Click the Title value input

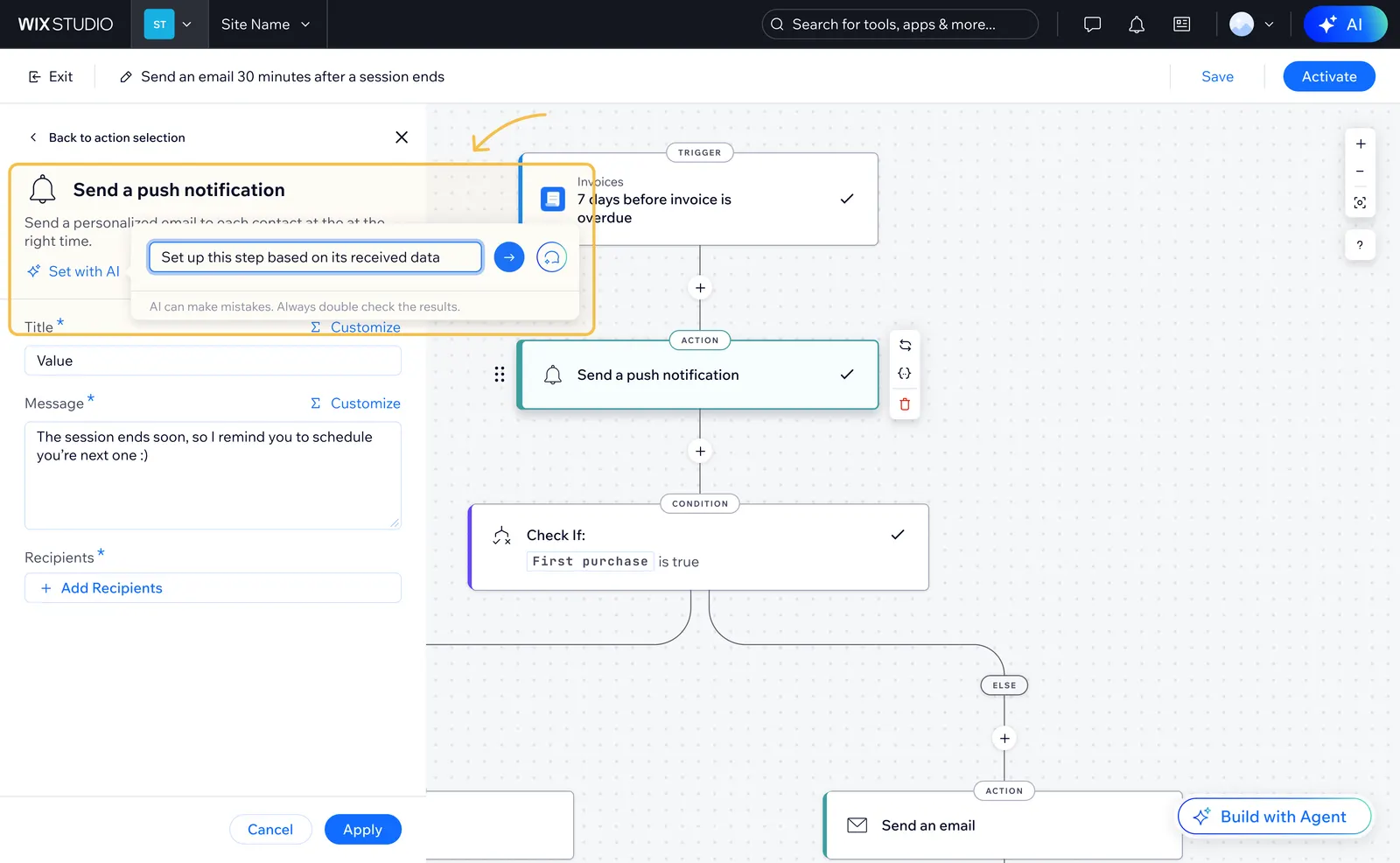click(213, 361)
